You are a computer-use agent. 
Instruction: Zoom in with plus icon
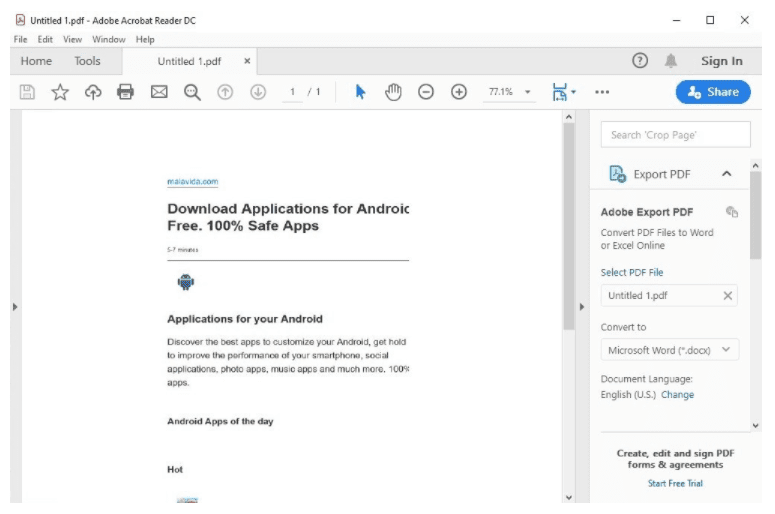coord(459,92)
